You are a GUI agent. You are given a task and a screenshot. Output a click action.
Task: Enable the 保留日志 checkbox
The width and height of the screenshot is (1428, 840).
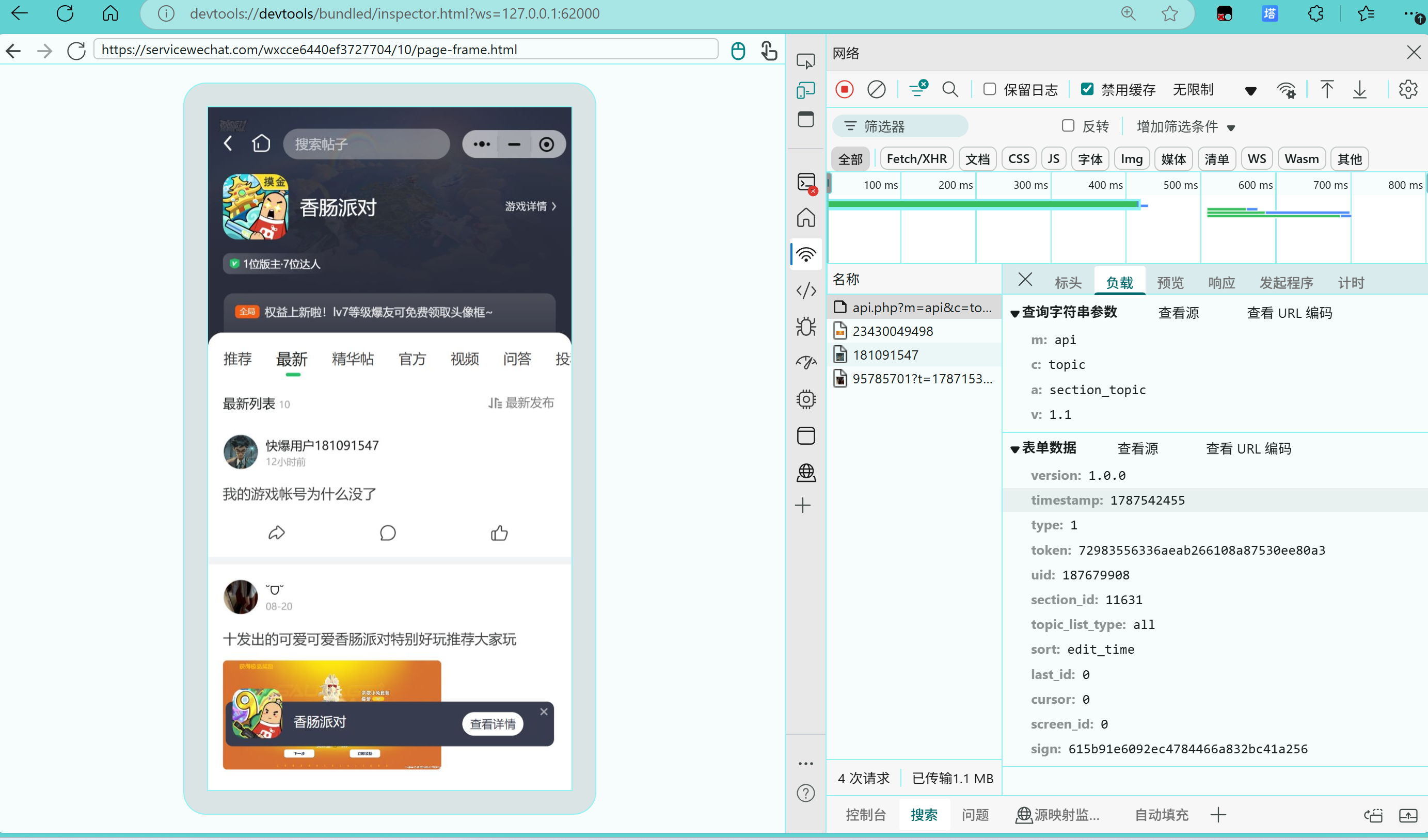[x=989, y=89]
